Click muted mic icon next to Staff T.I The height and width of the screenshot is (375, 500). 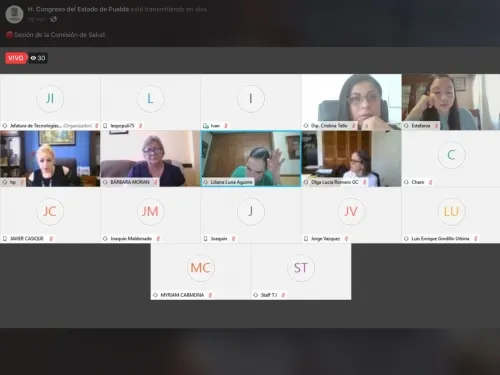point(283,295)
